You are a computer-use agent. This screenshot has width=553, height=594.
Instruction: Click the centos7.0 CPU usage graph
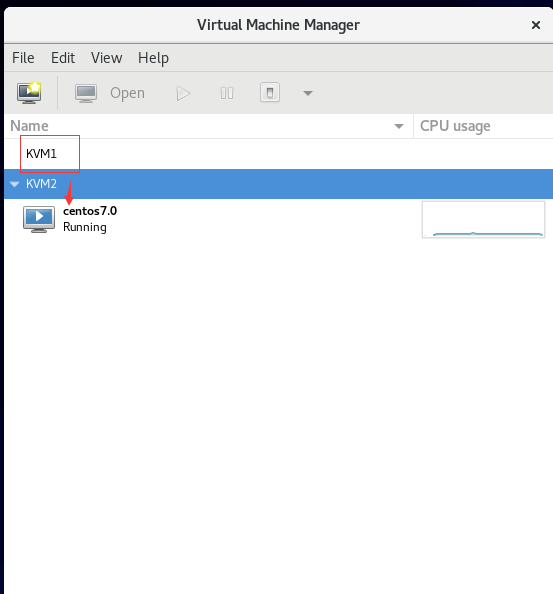[483, 219]
